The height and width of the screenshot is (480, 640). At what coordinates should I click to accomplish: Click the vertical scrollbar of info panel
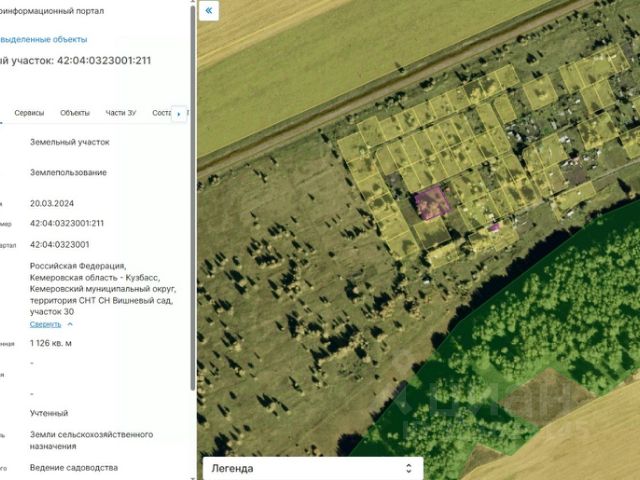[x=193, y=196]
